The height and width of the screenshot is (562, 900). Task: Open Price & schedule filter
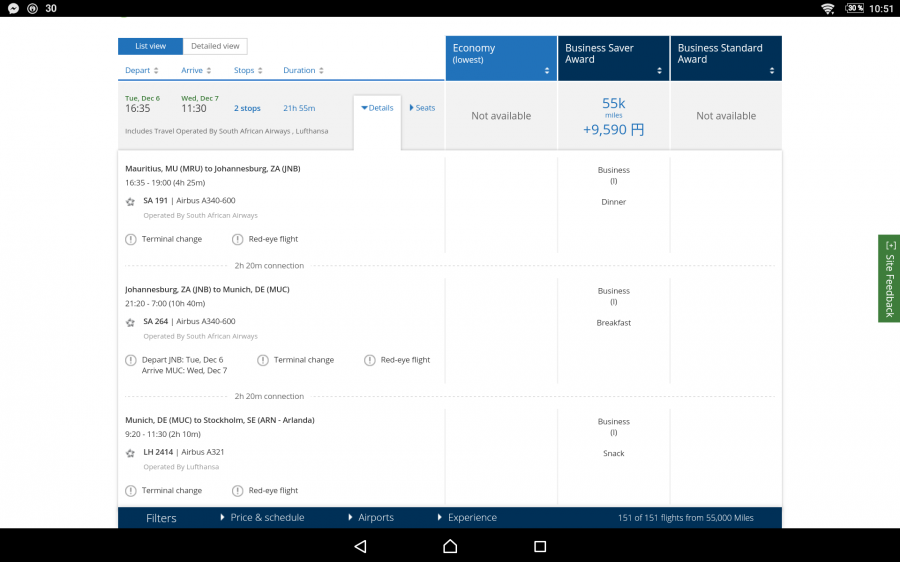[x=262, y=518]
